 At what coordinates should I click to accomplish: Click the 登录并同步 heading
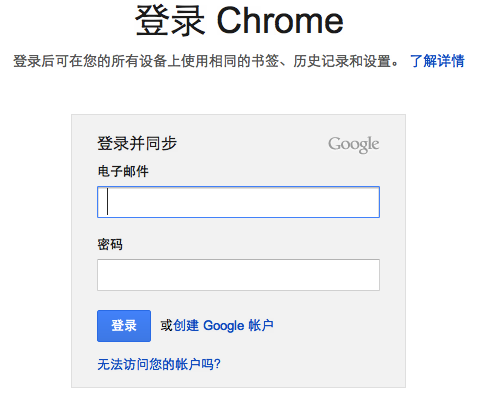point(137,144)
